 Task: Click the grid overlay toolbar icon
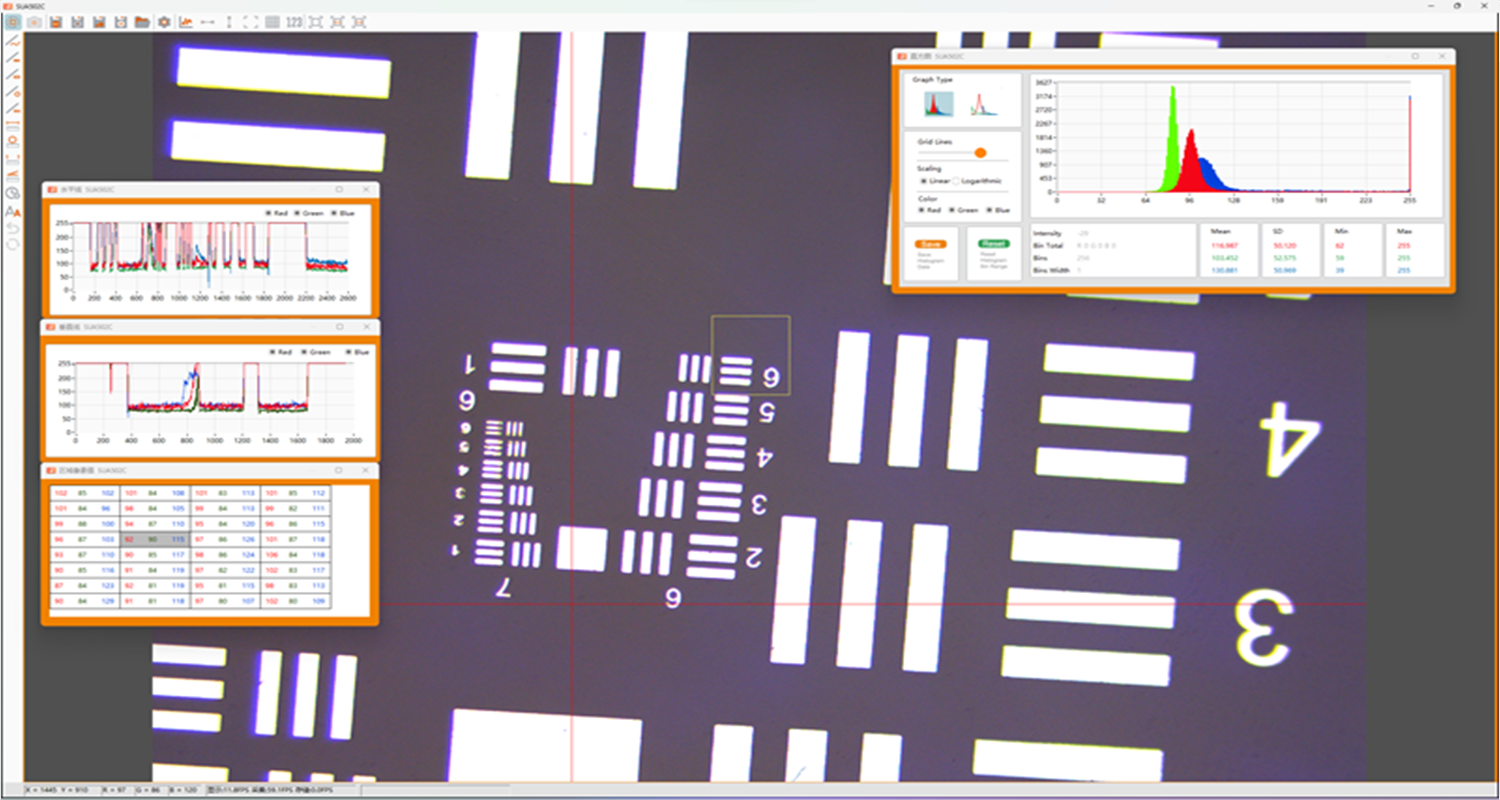272,22
